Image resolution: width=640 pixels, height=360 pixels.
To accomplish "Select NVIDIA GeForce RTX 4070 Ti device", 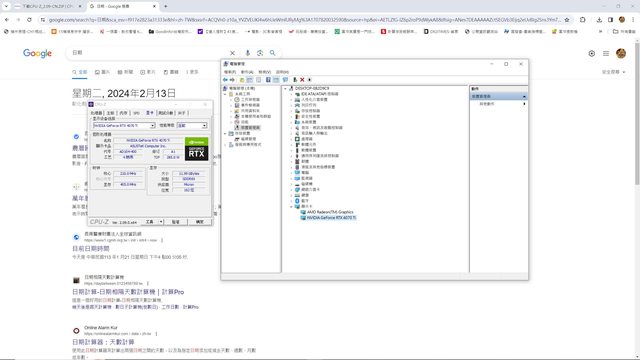I will pos(331,218).
